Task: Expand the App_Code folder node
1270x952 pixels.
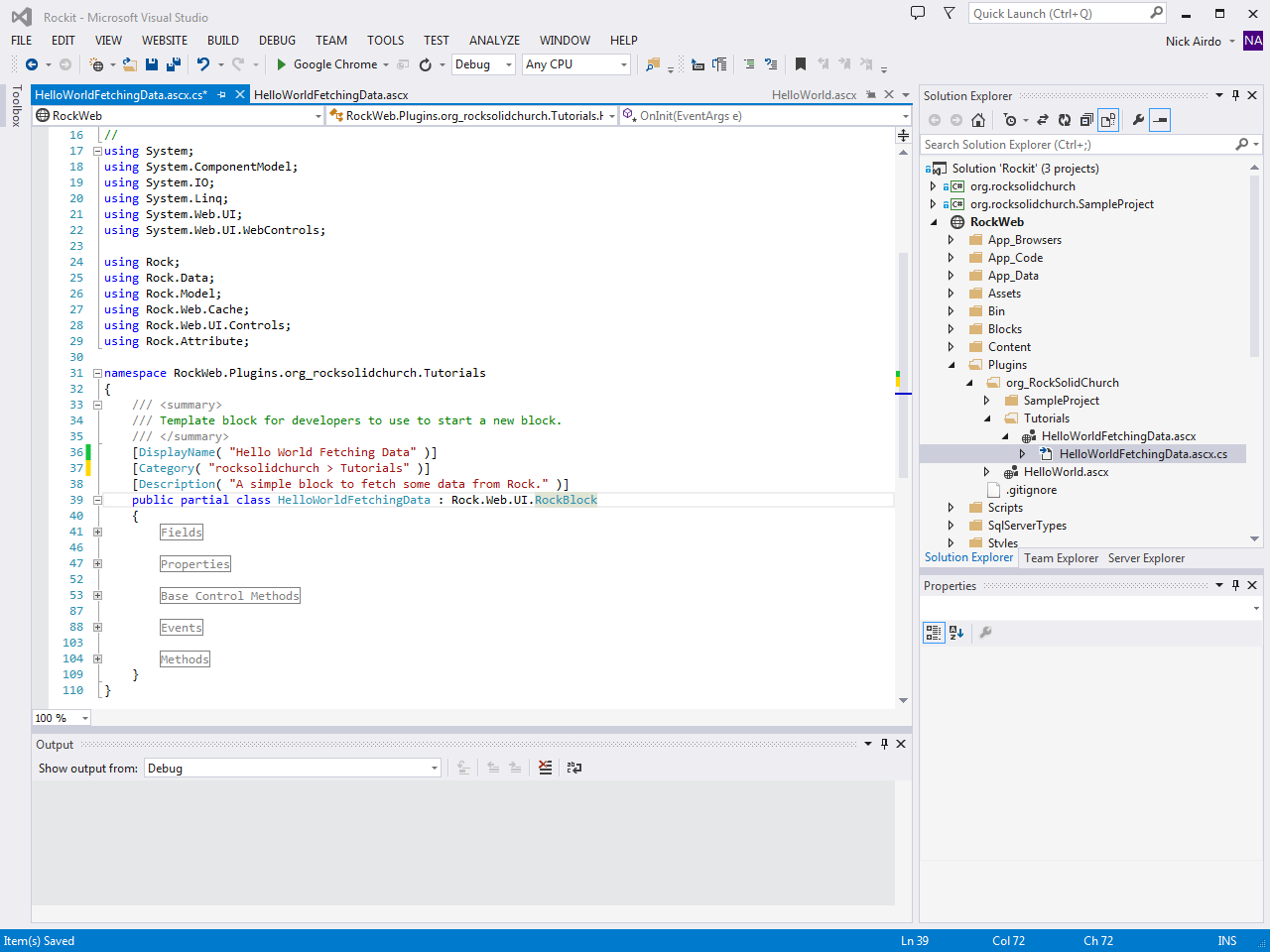Action: (951, 258)
